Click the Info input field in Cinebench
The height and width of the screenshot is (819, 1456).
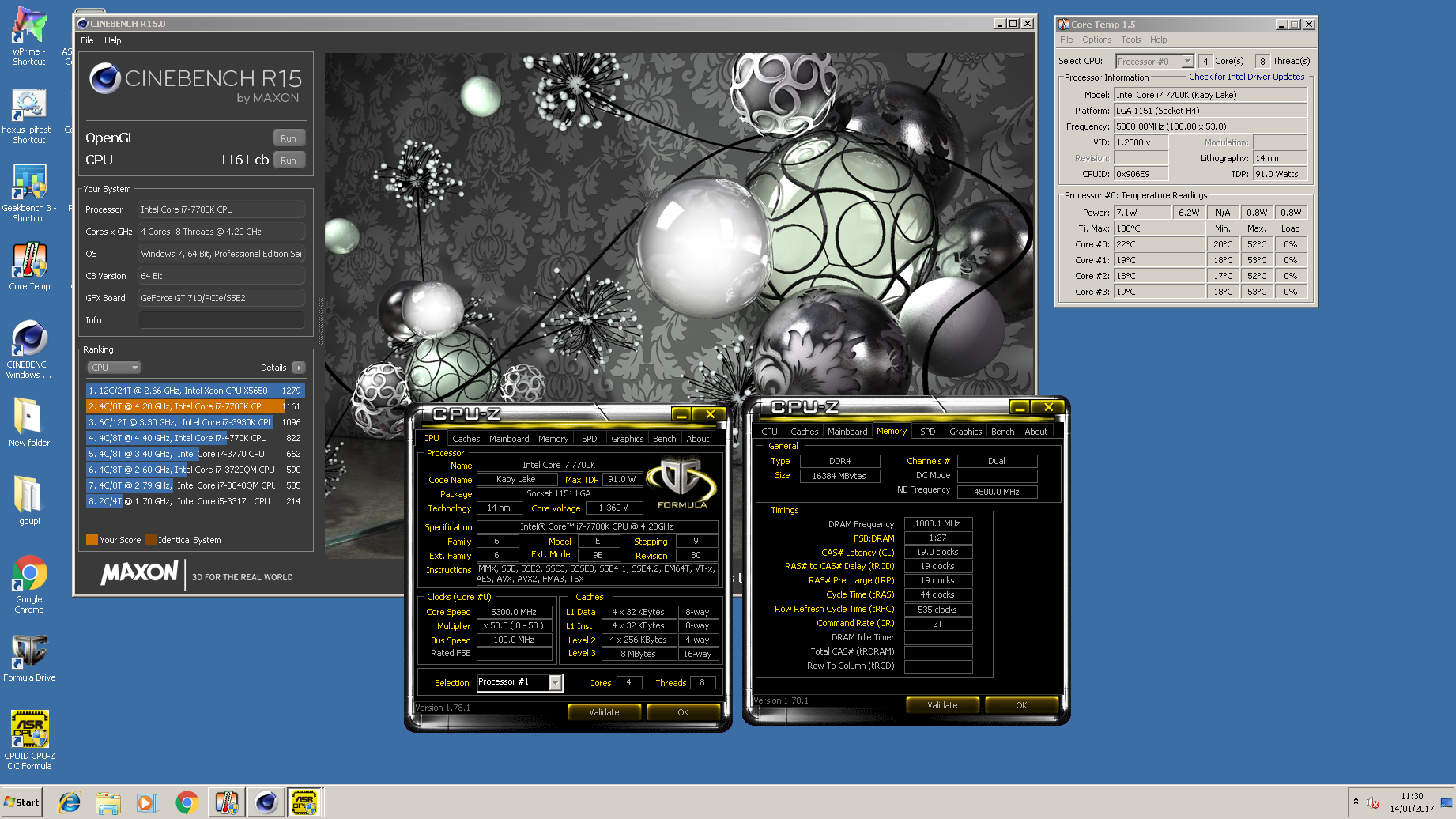221,320
